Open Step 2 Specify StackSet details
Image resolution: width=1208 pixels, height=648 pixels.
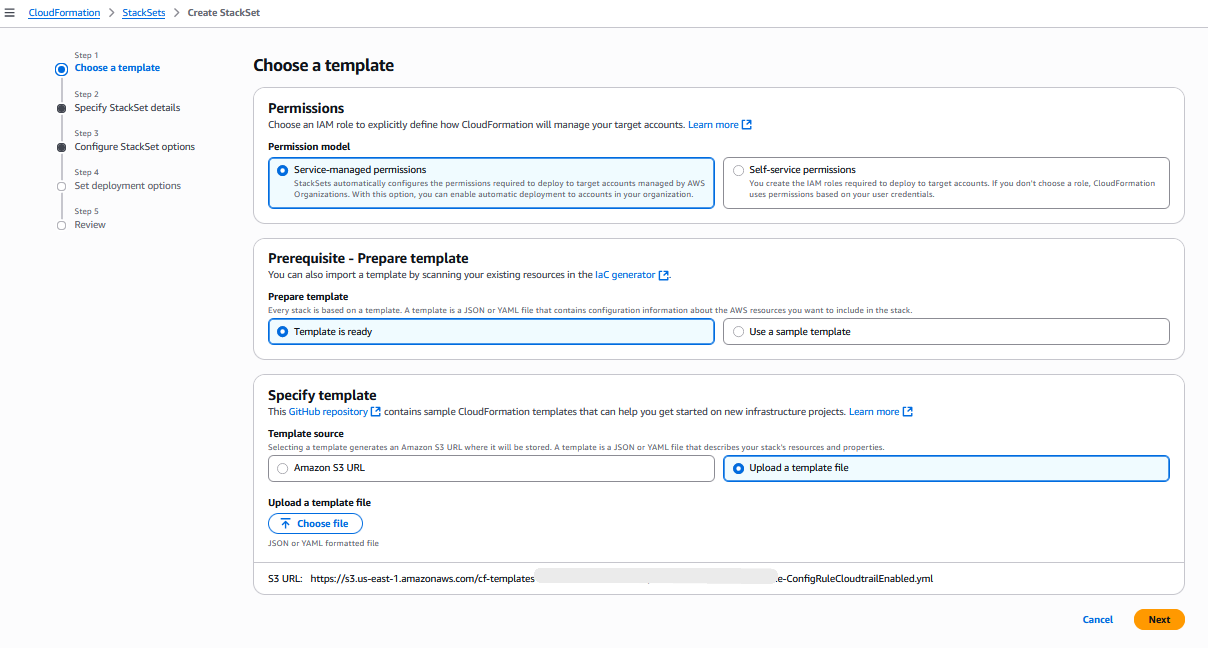tap(127, 107)
